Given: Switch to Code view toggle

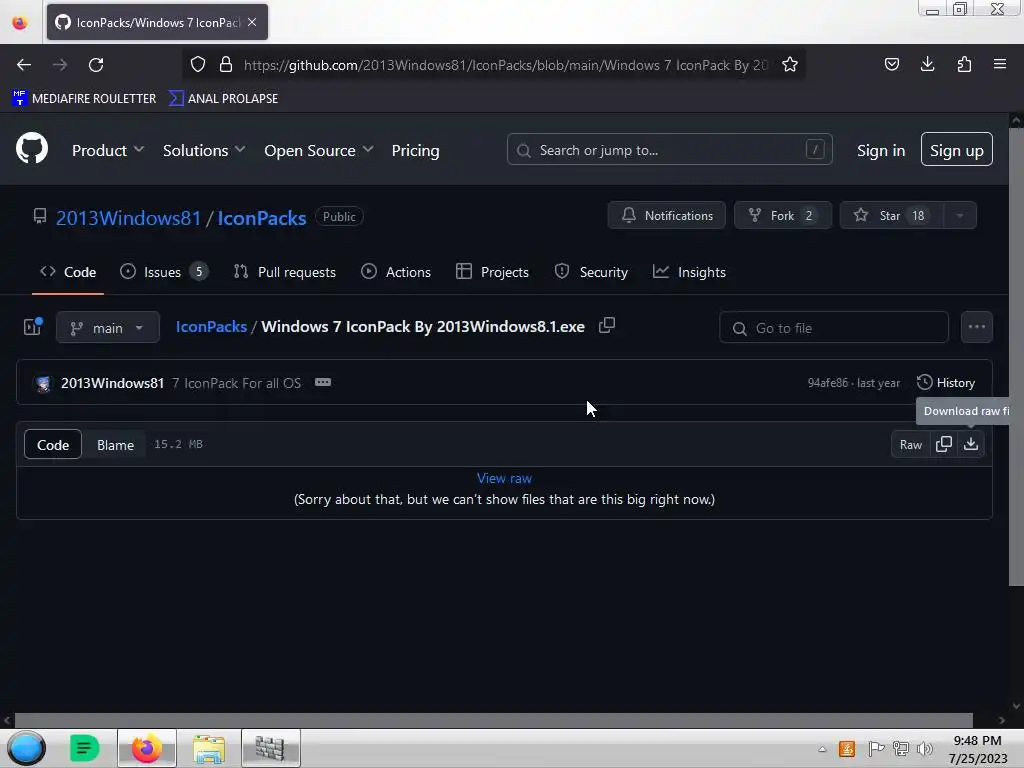Looking at the screenshot, I should [53, 445].
